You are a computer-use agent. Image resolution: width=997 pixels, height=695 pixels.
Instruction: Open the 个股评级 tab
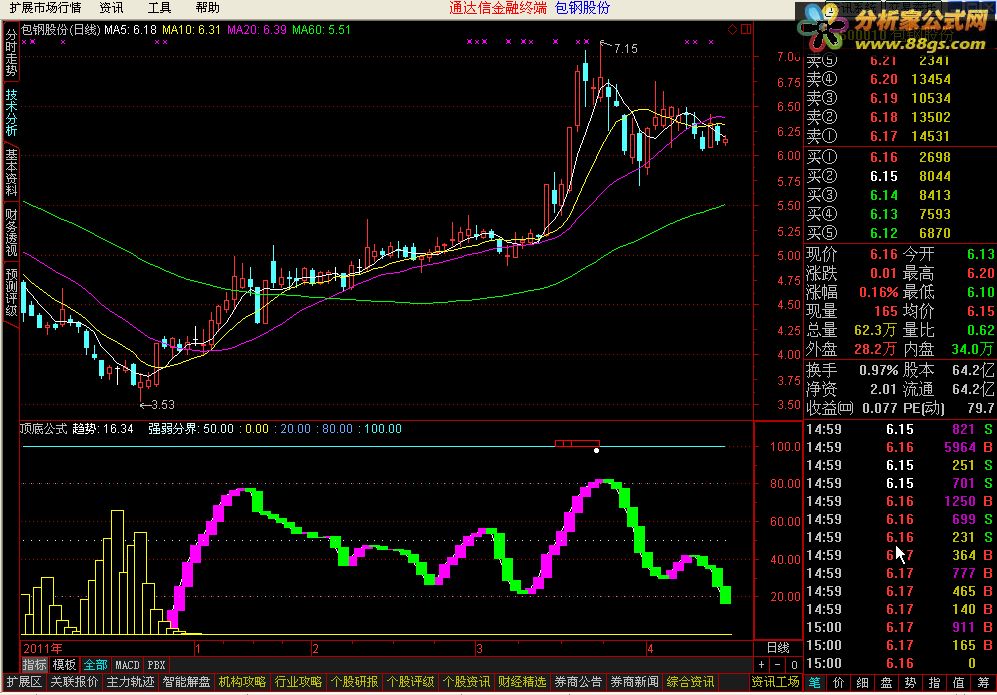(410, 682)
